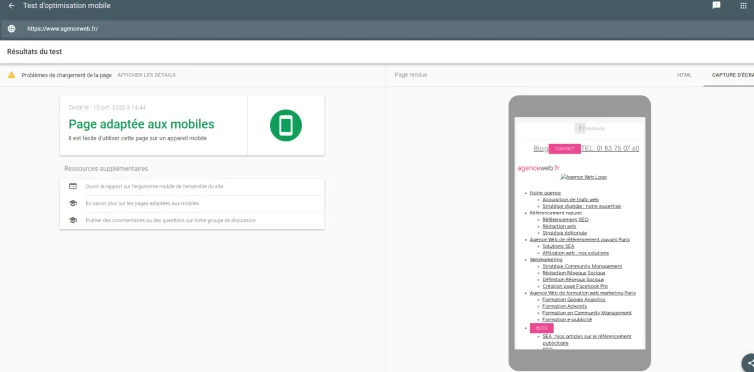
Task: Click Stratégie Community Management in the preview
Action: coord(582,266)
